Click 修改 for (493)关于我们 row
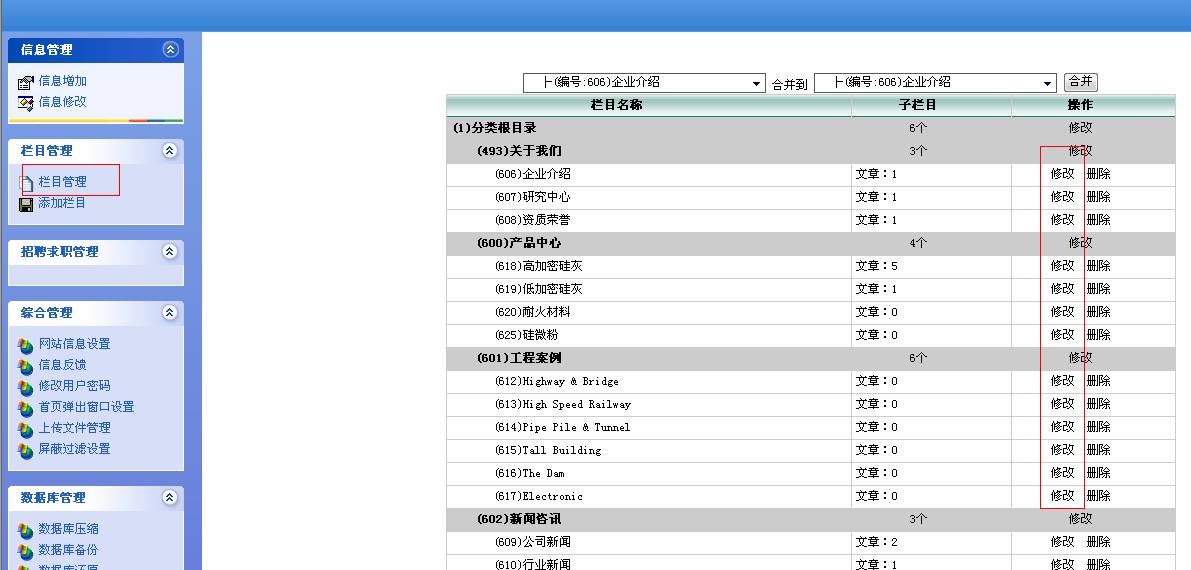The height and width of the screenshot is (570, 1191). [1080, 150]
